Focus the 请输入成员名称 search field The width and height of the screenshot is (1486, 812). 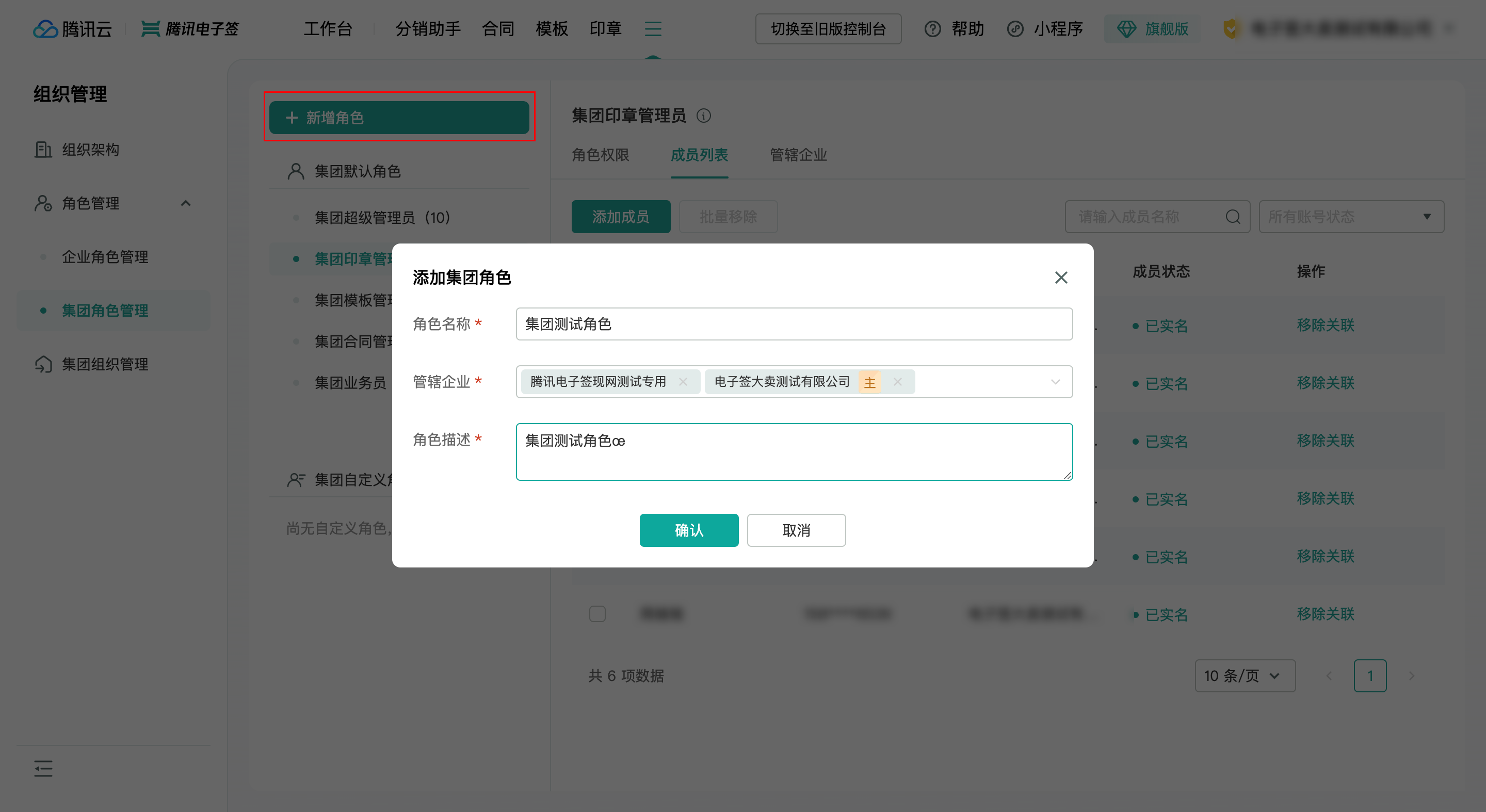(1157, 217)
